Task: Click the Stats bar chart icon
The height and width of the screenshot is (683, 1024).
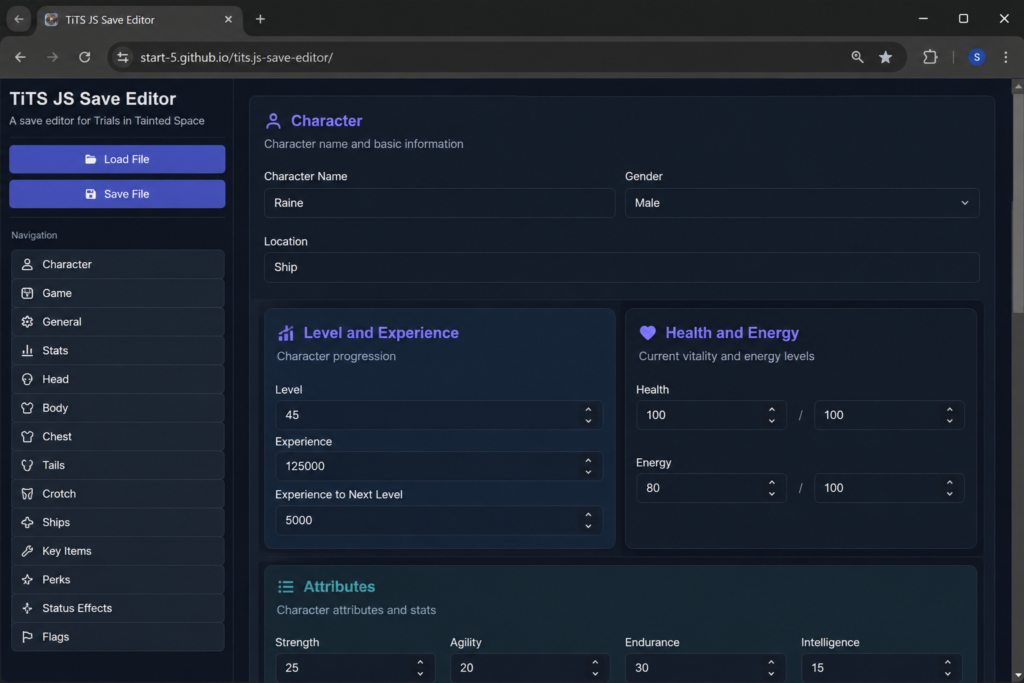Action: point(27,351)
